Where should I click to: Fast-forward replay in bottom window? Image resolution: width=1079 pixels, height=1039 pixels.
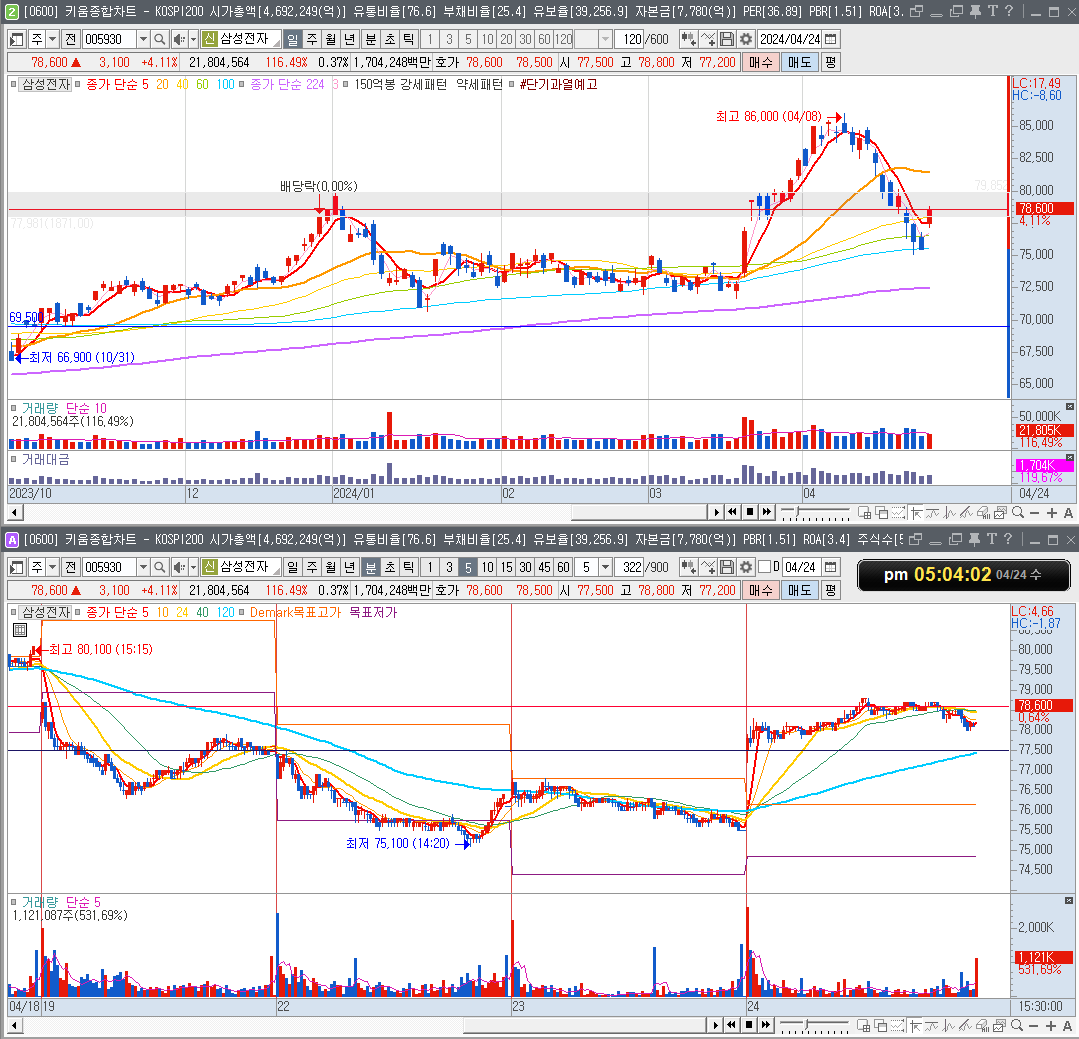click(x=767, y=1025)
